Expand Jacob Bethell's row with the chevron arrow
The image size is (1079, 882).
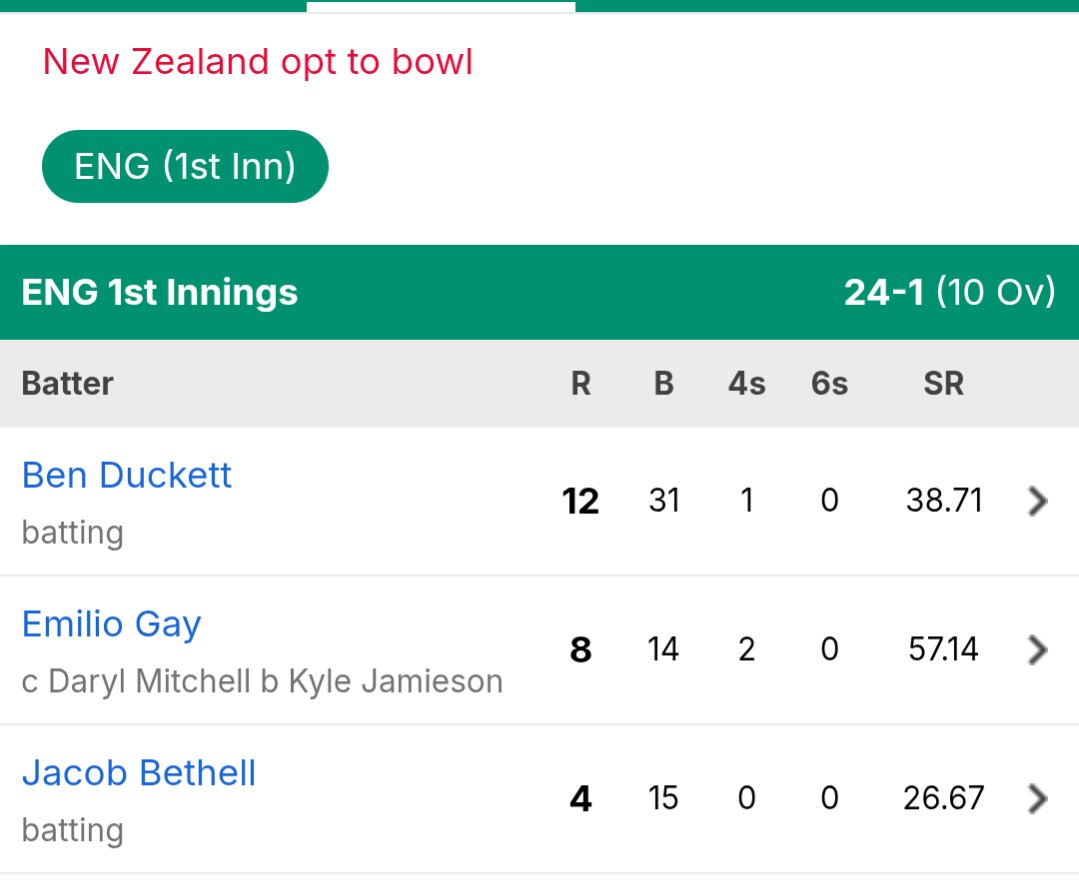[x=1037, y=799]
